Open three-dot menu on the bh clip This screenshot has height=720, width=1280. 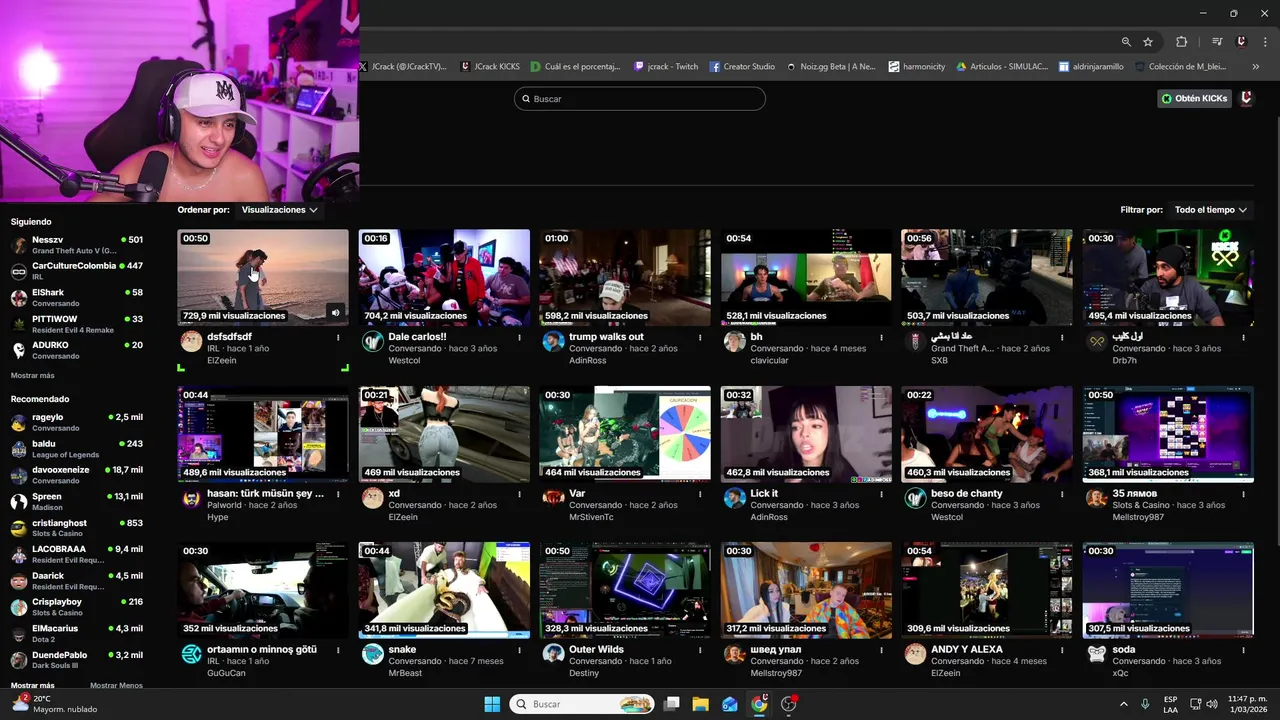coord(881,338)
